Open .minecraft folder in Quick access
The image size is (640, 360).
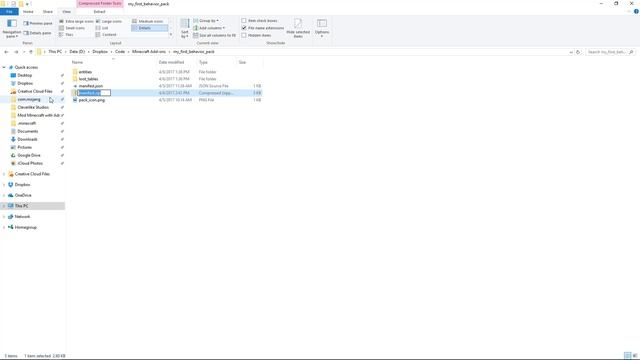(x=27, y=123)
